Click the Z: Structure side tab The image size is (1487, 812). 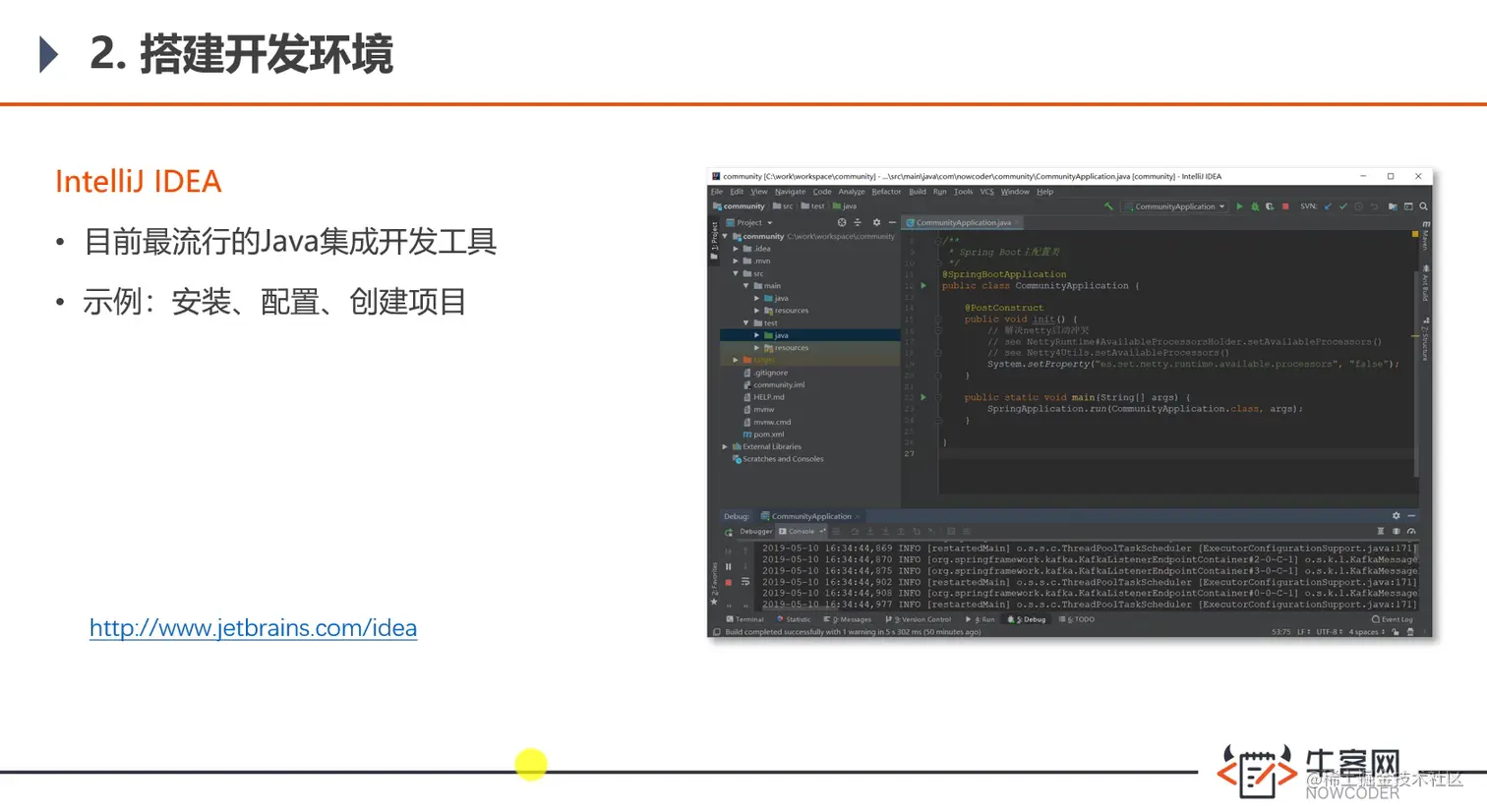coord(1425,338)
